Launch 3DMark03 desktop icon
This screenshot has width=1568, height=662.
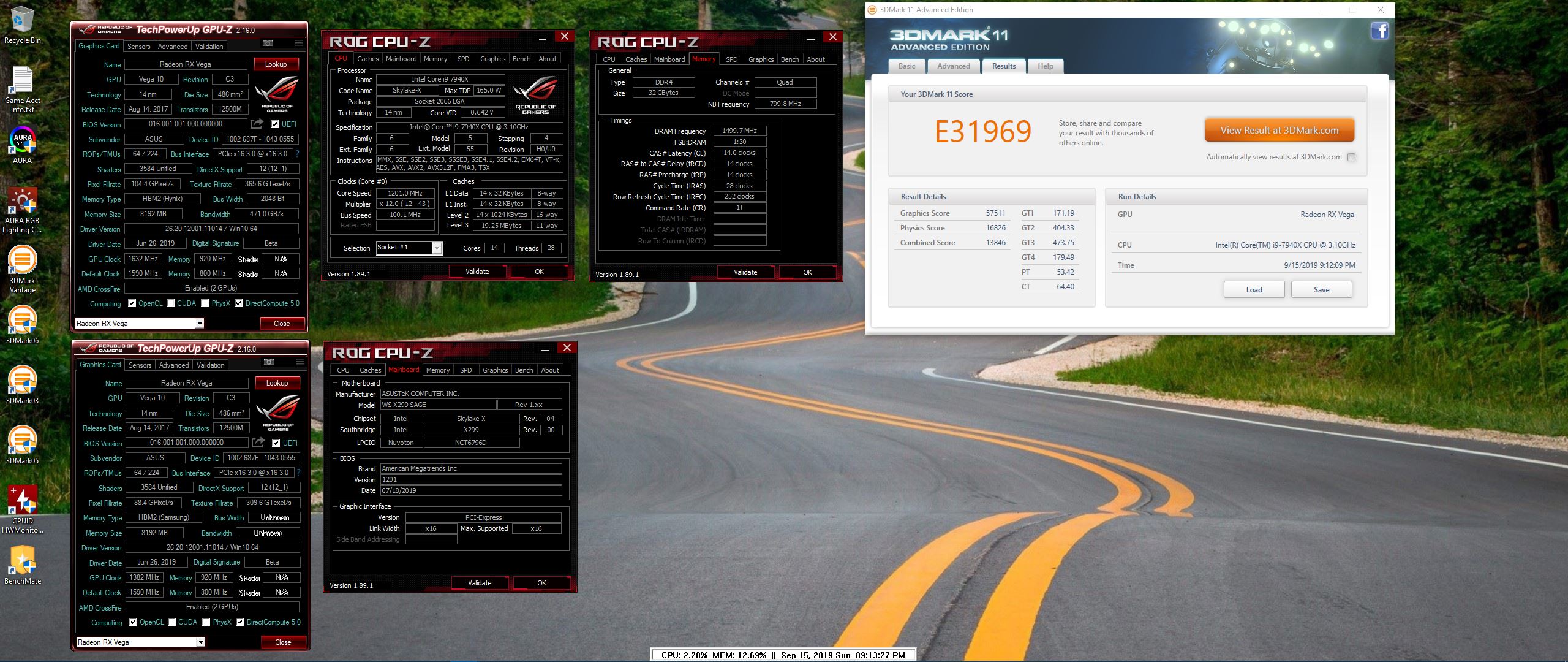(22, 385)
